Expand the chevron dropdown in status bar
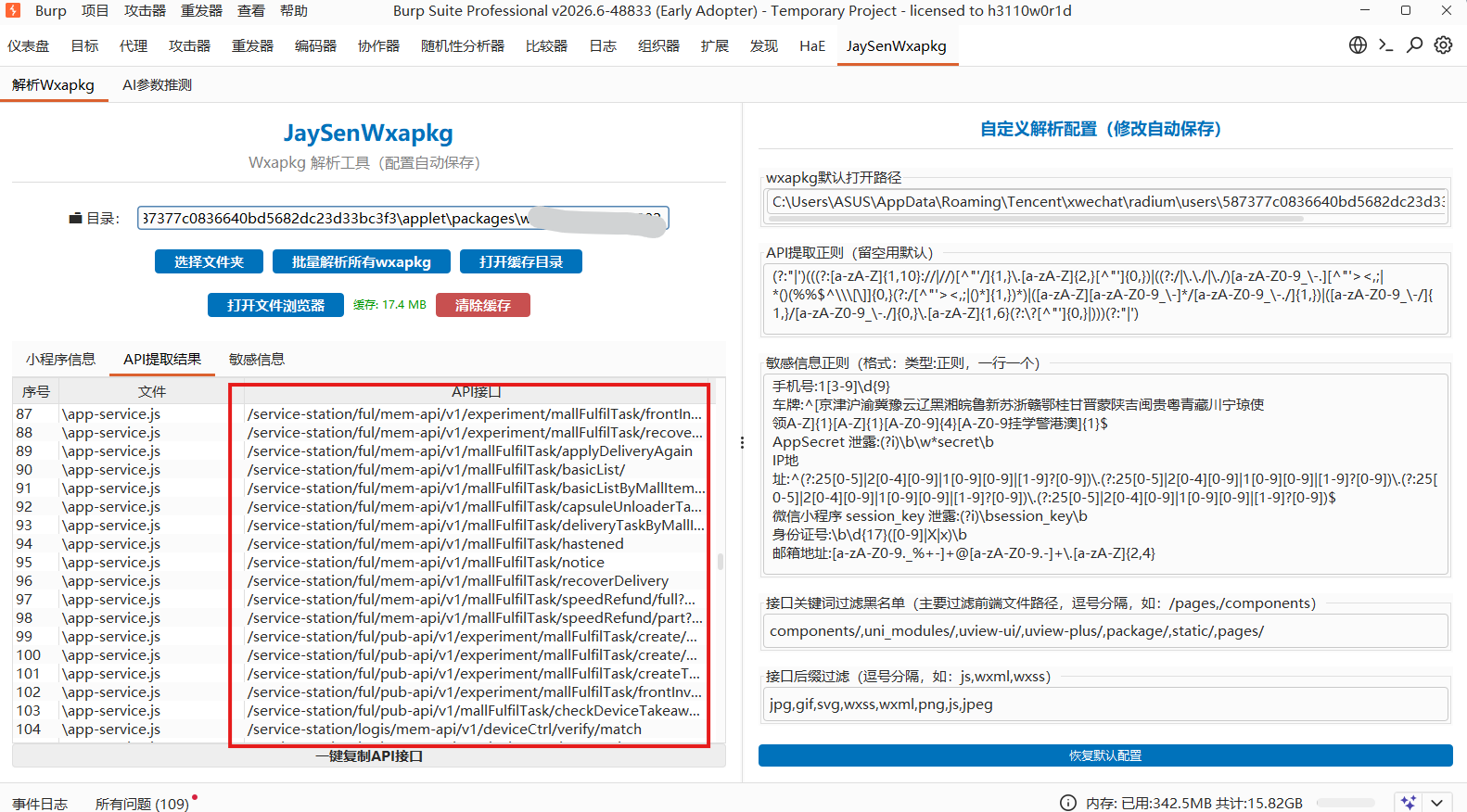Image resolution: width=1467 pixels, height=812 pixels. point(1437,803)
